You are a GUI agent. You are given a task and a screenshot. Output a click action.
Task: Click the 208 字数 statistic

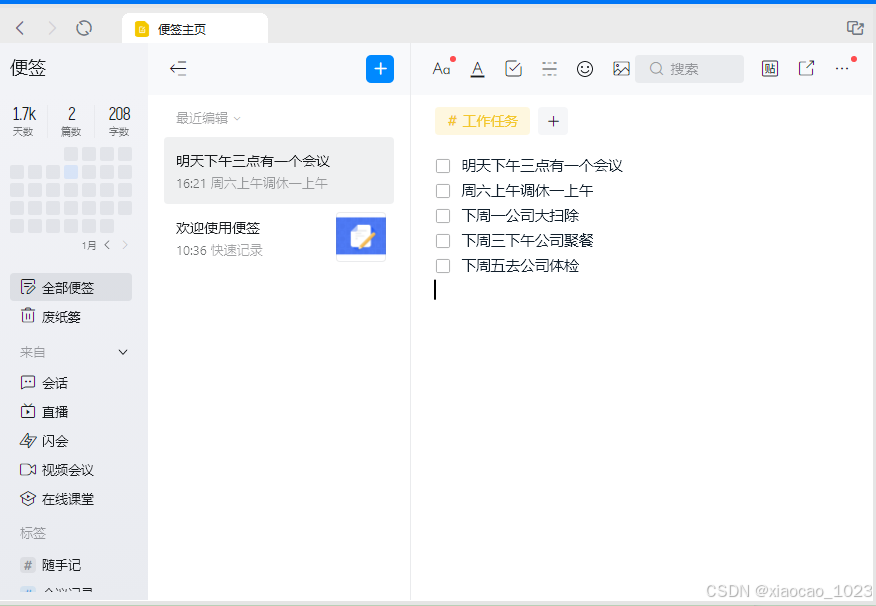tap(119, 121)
